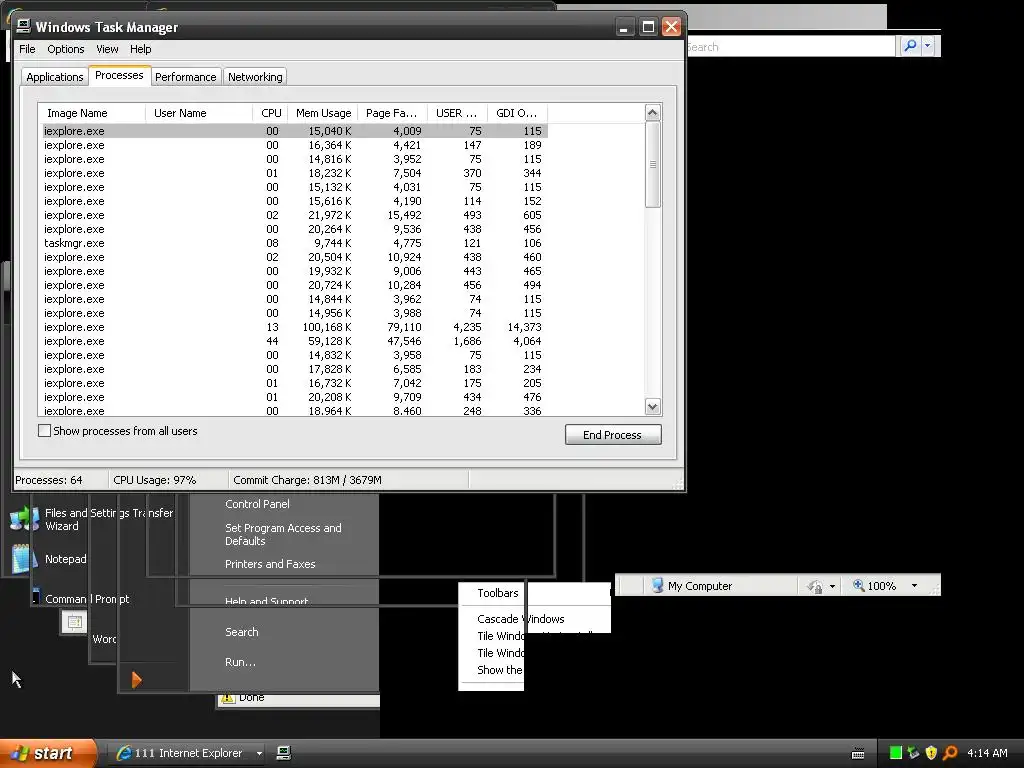The height and width of the screenshot is (768, 1024).
Task: Click the CPU Usage: 97% status text
Action: (x=155, y=480)
